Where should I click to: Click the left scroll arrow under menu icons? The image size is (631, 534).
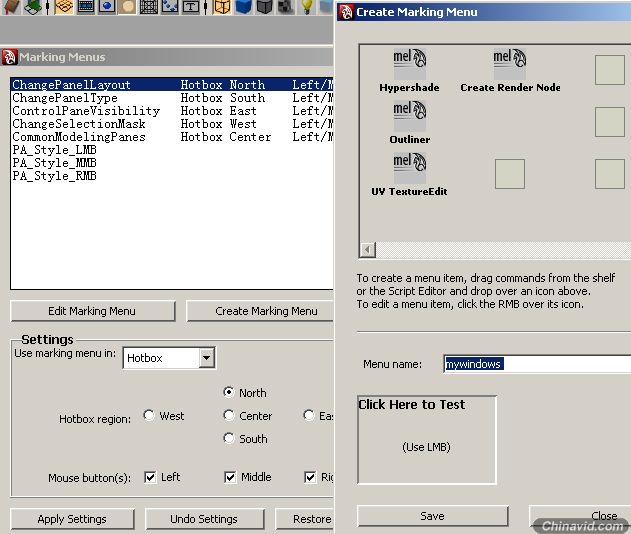click(367, 250)
